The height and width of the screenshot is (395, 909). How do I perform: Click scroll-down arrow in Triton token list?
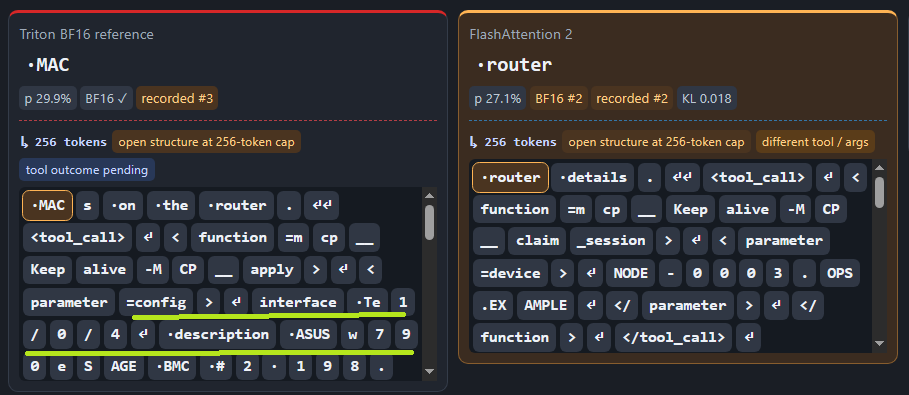(x=430, y=371)
